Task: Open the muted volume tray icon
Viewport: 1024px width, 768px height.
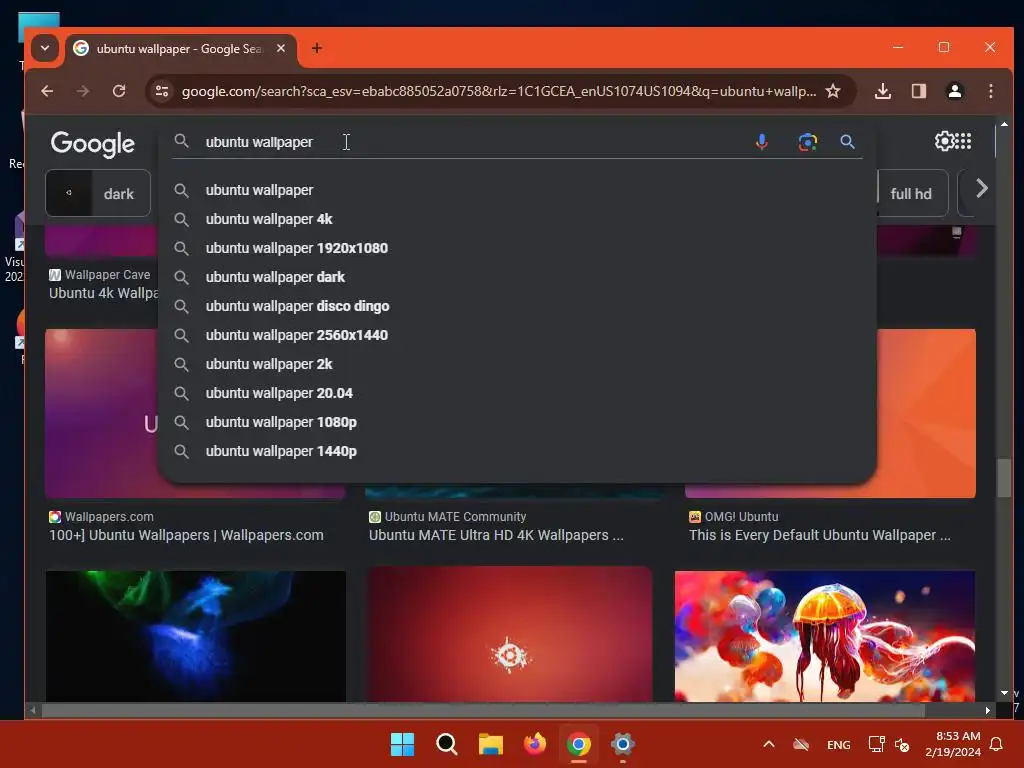Action: point(902,744)
